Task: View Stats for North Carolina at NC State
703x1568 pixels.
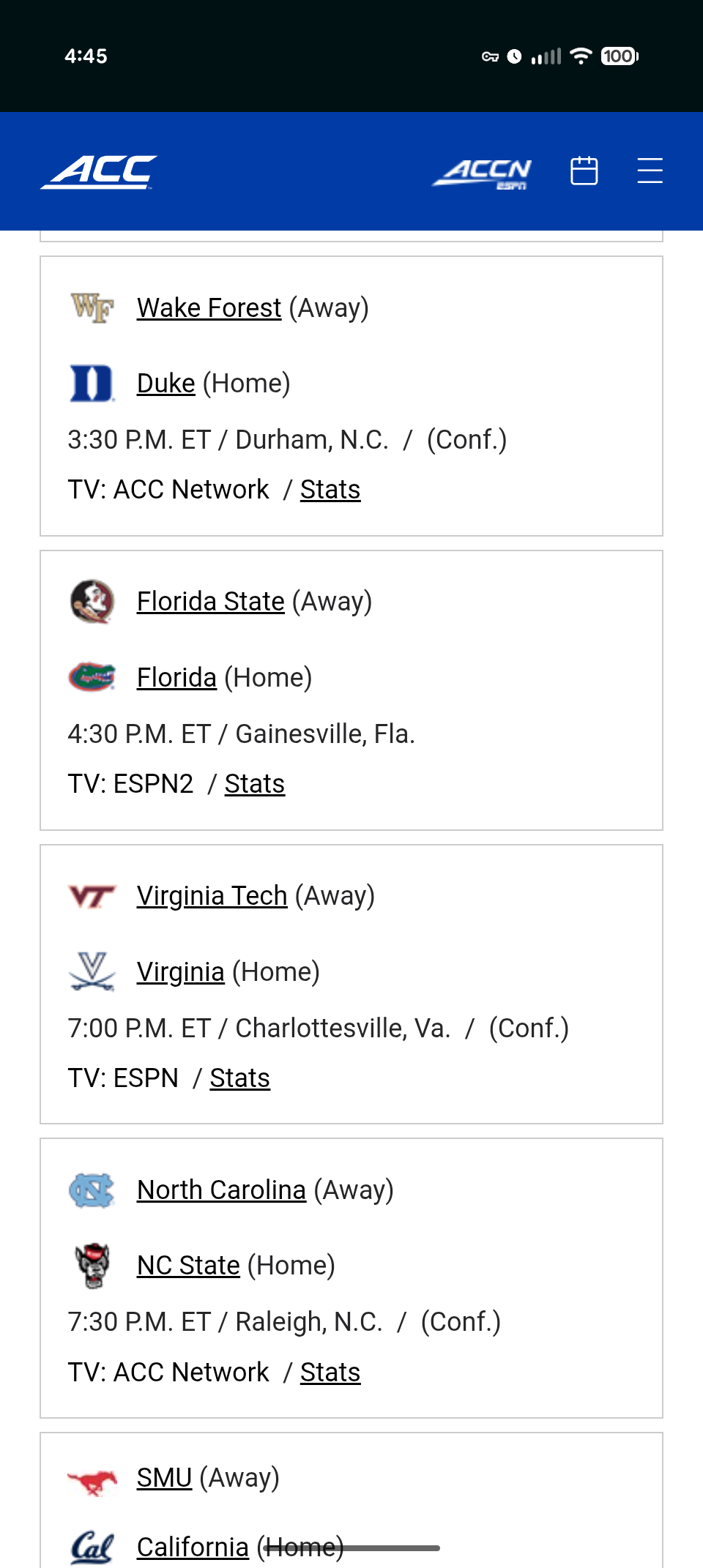Action: tap(330, 1373)
